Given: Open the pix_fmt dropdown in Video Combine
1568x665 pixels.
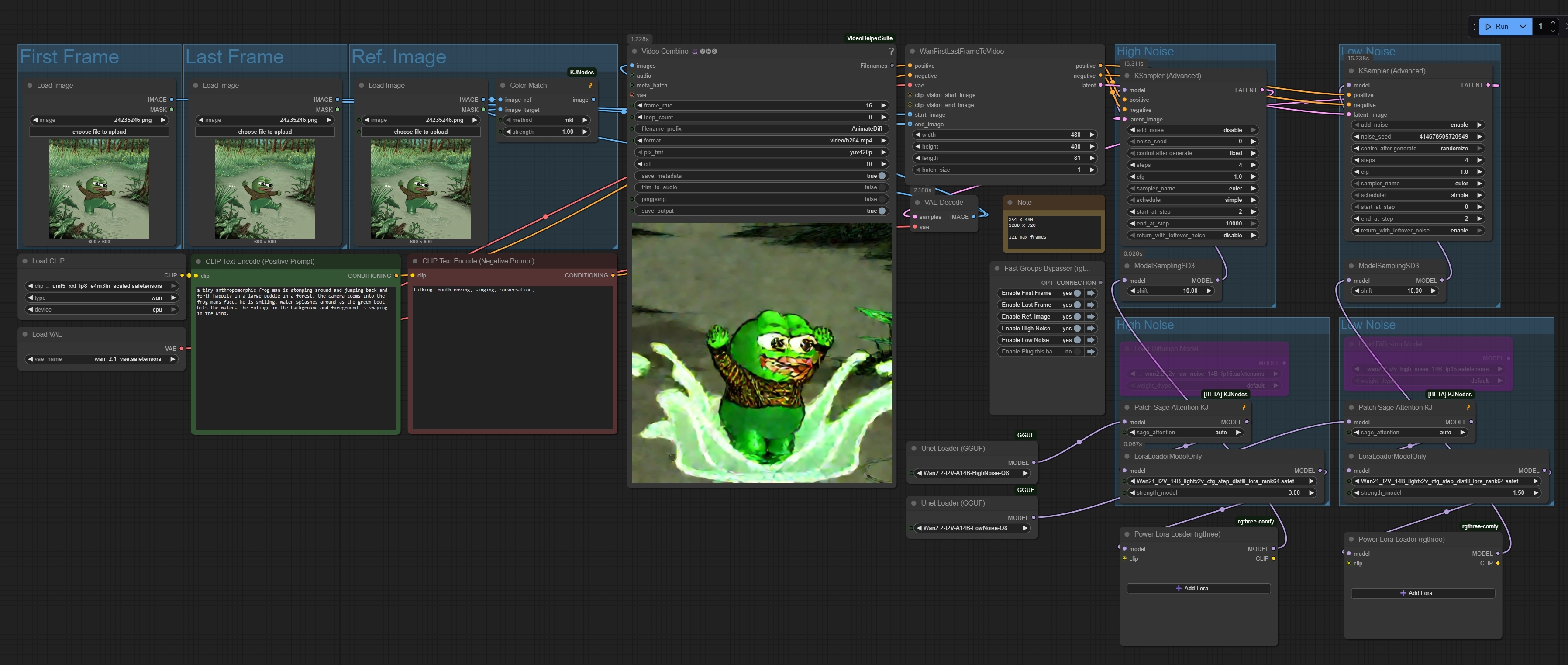Looking at the screenshot, I should pos(762,152).
